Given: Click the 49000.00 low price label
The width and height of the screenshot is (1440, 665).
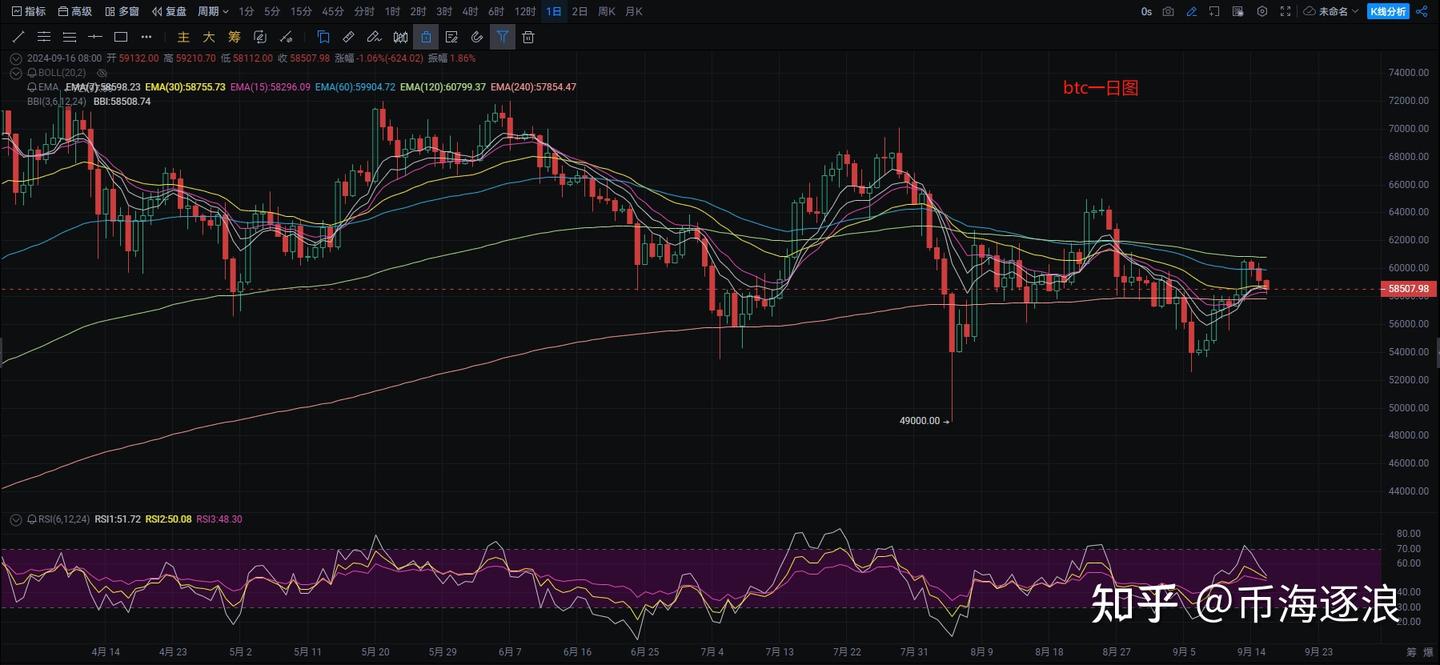Looking at the screenshot, I should (920, 421).
